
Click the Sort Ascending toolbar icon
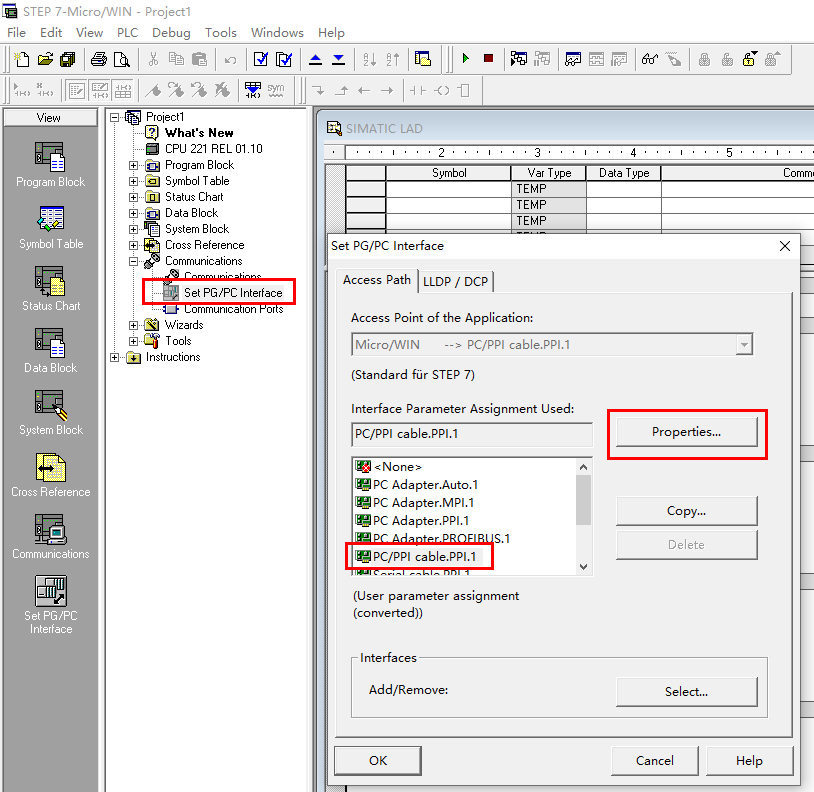click(x=370, y=59)
